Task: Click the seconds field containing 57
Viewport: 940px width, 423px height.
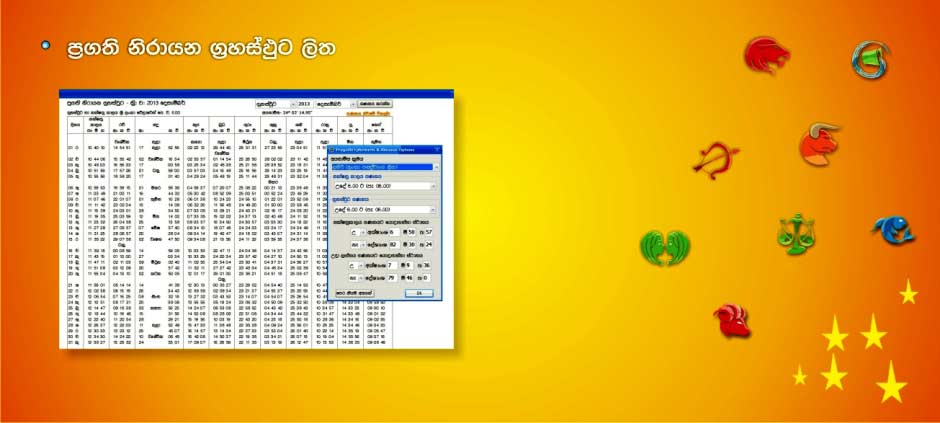Action: point(428,232)
